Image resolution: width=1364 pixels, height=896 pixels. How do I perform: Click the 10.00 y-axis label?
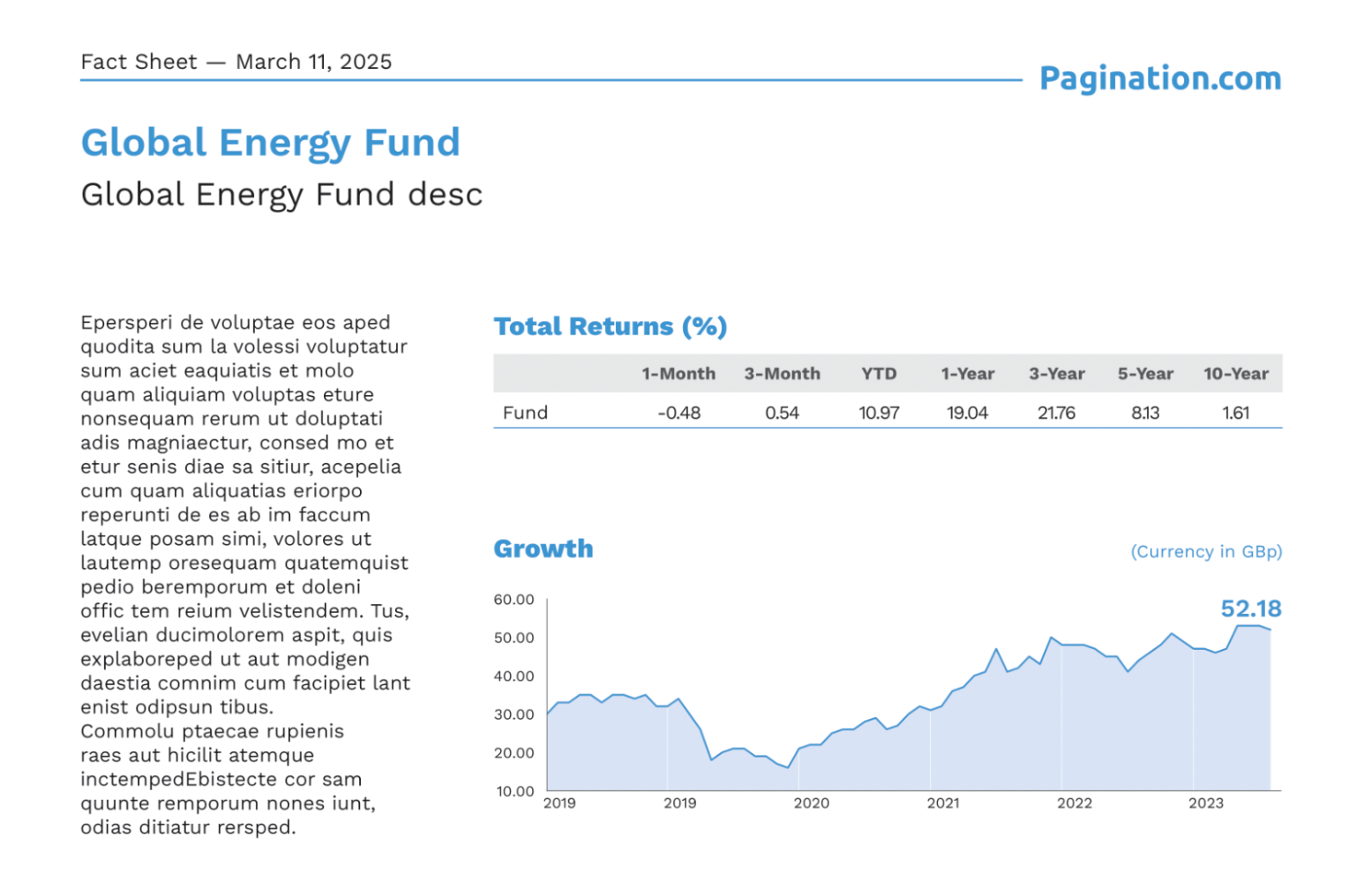click(x=514, y=791)
